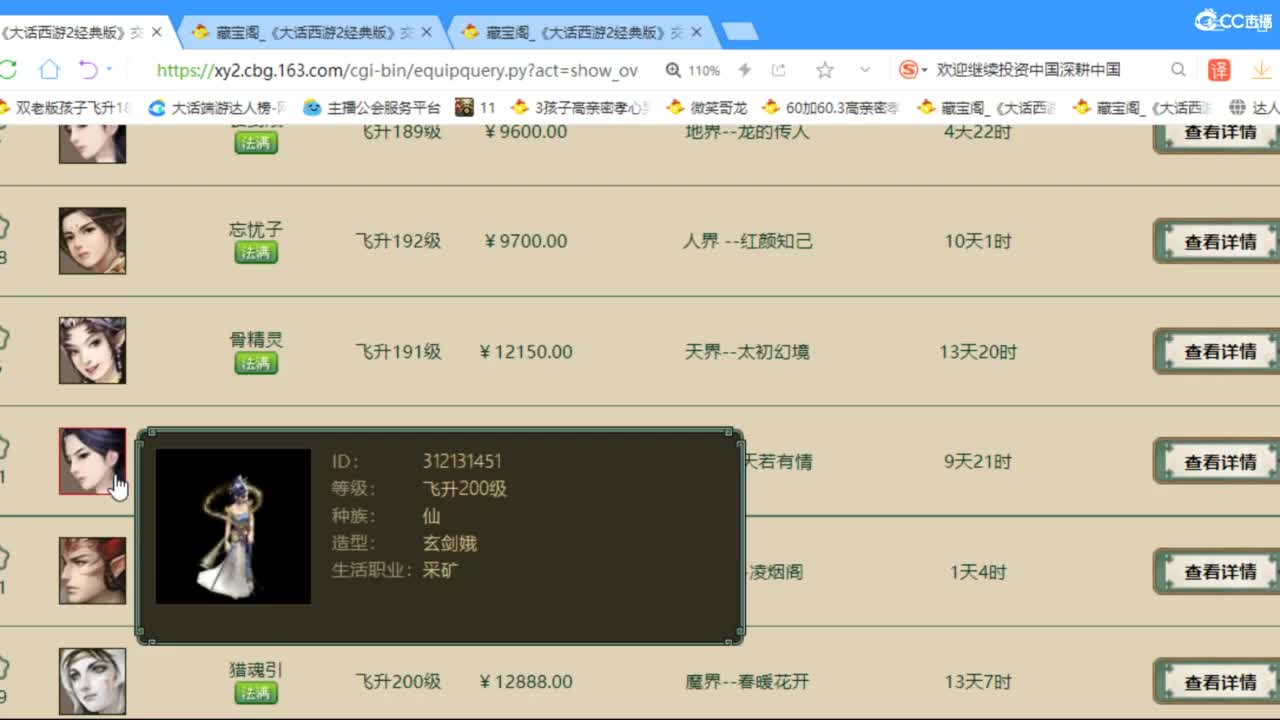Click the 骨精灵 character portrait
The image size is (1280, 720).
click(x=92, y=350)
